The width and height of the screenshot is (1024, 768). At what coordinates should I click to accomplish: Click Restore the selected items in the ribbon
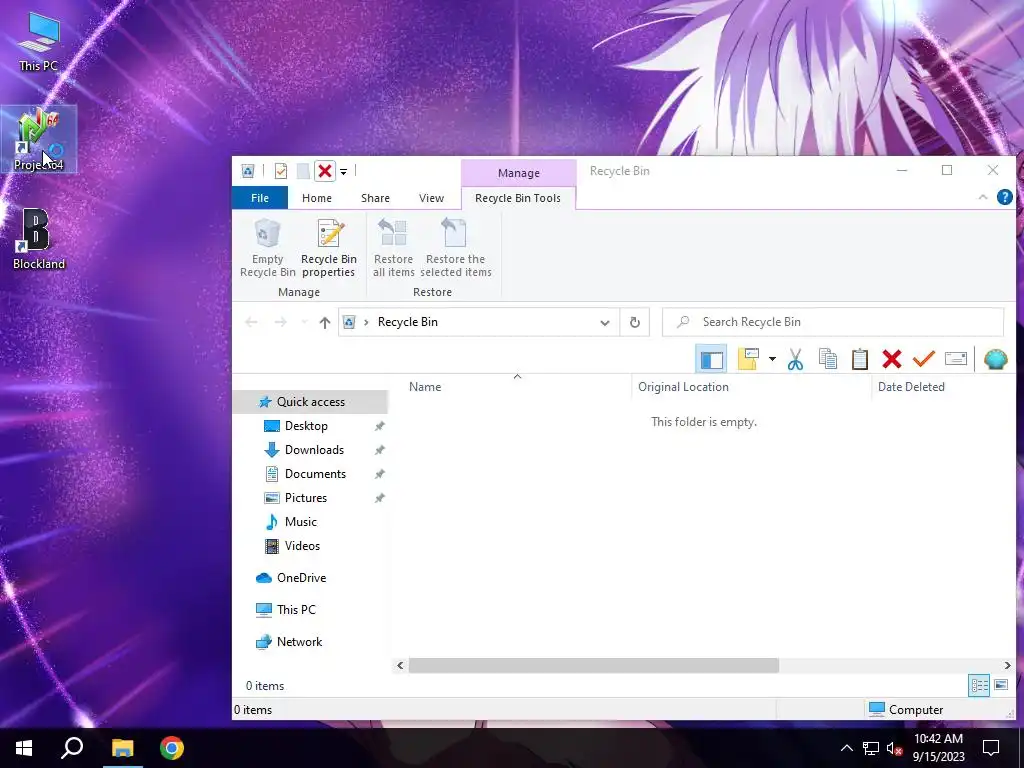pyautogui.click(x=455, y=248)
